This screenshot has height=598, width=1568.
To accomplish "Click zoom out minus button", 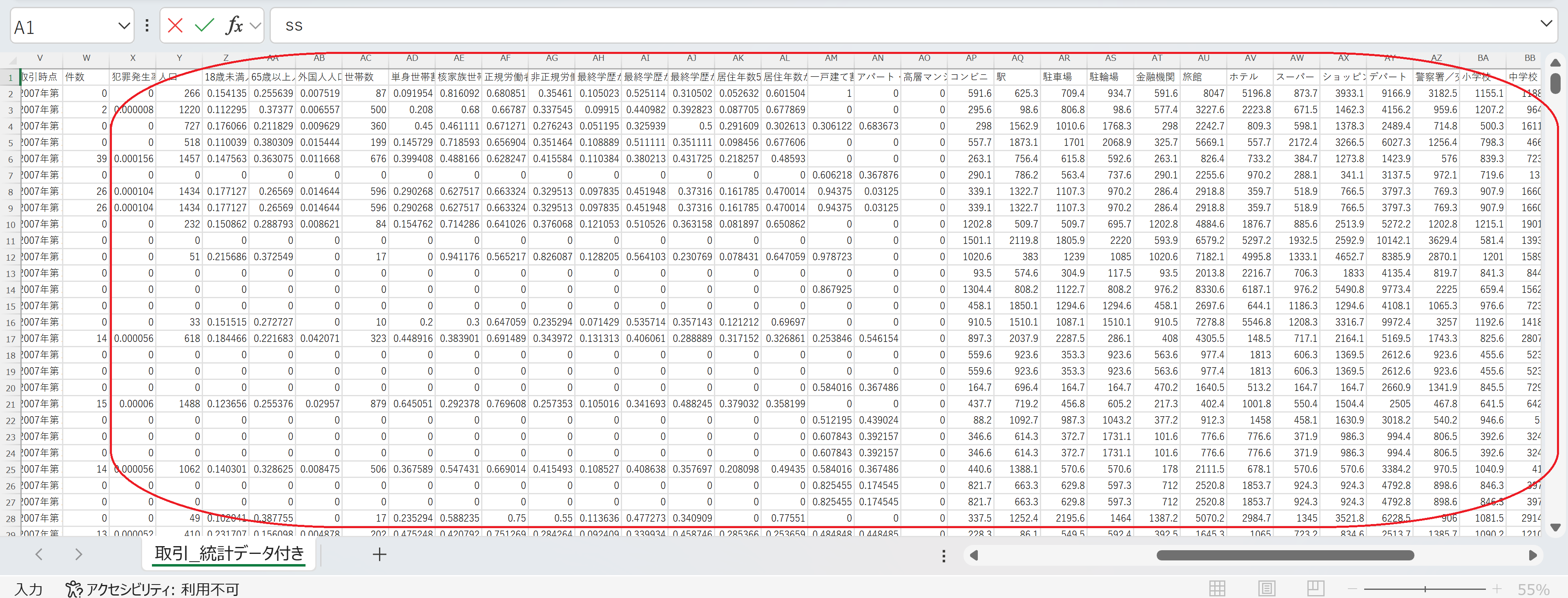I will [x=1352, y=589].
